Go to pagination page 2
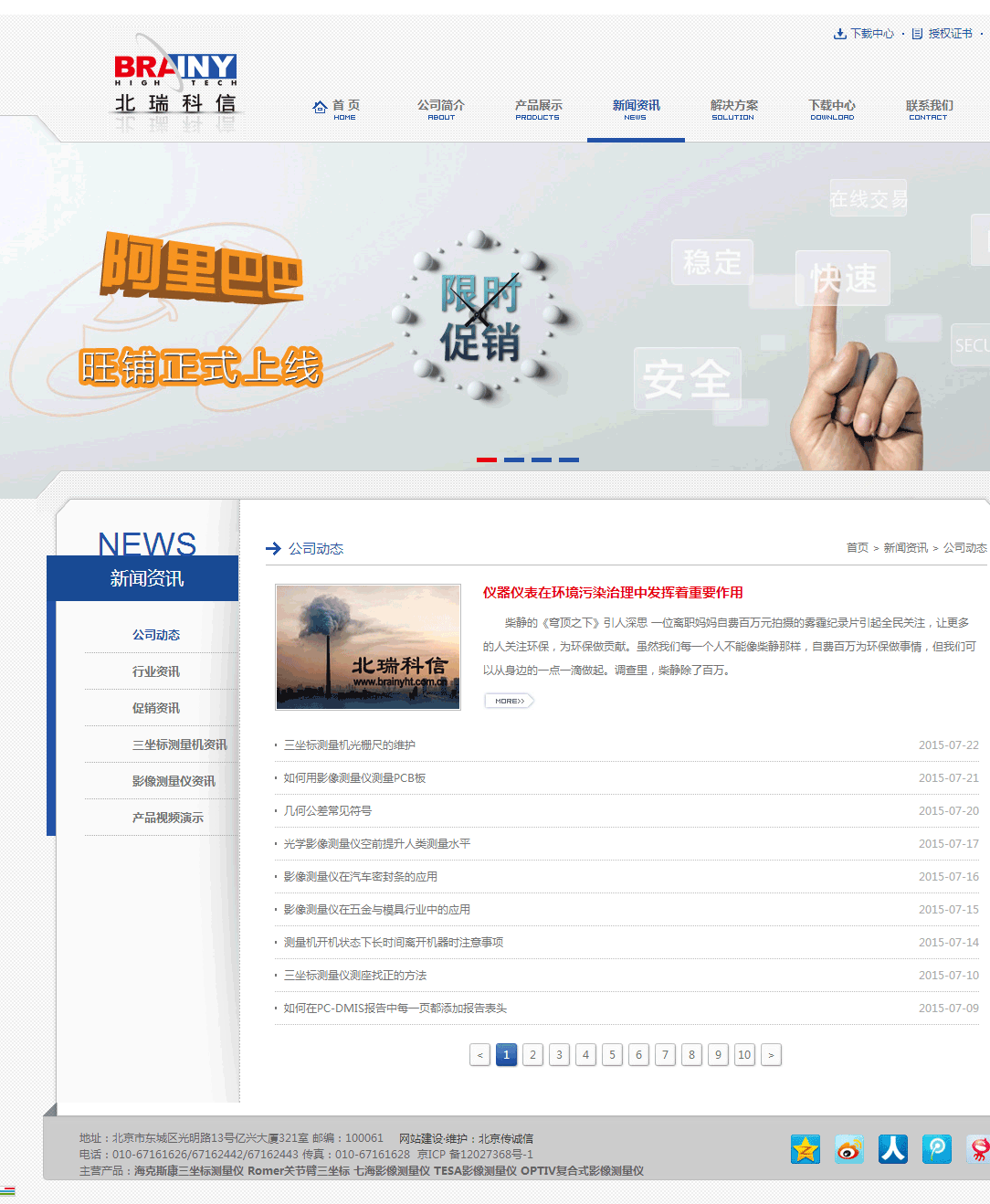This screenshot has height=1204, width=990. pos(532,1055)
